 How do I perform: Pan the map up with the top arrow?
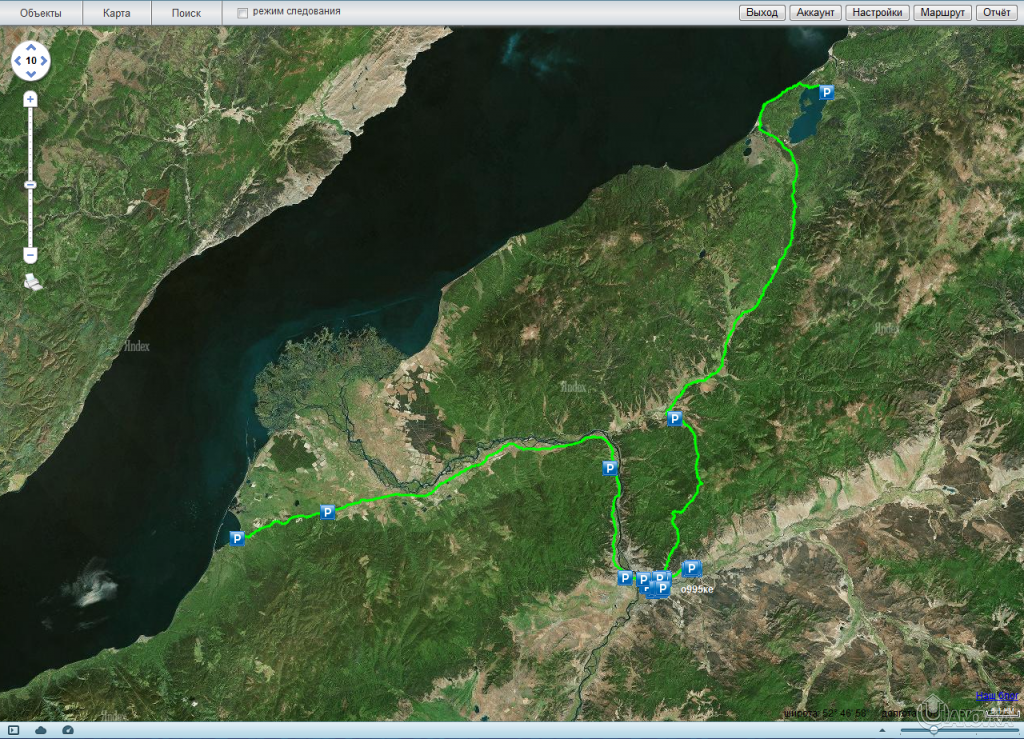[x=31, y=46]
